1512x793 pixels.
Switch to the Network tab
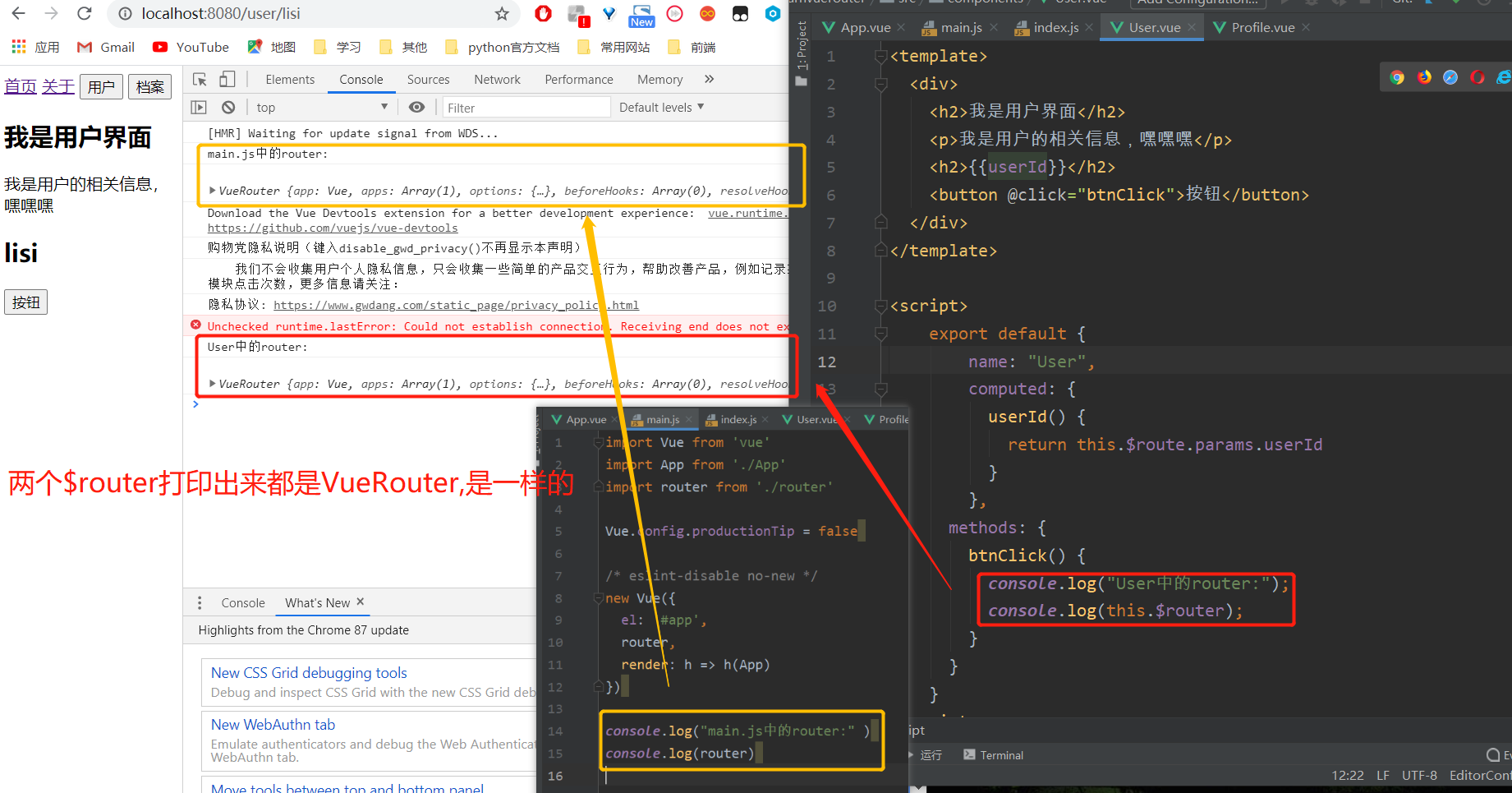tap(497, 79)
